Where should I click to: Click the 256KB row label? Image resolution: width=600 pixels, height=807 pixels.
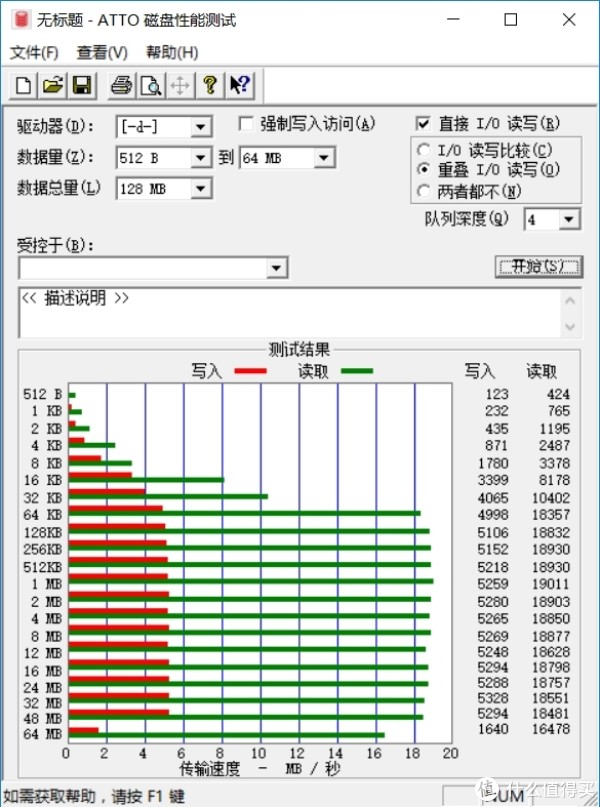[x=43, y=549]
